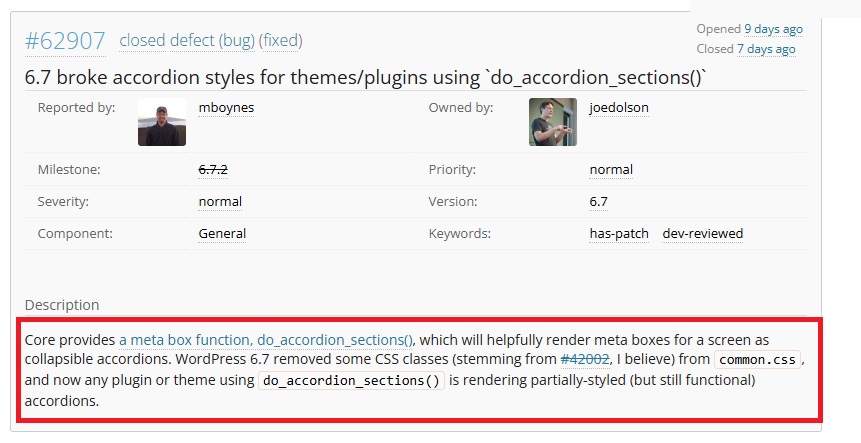Screen dimensions: 861x443
Task: Open the "7 days ago" closed timestamp
Action: tap(766, 49)
